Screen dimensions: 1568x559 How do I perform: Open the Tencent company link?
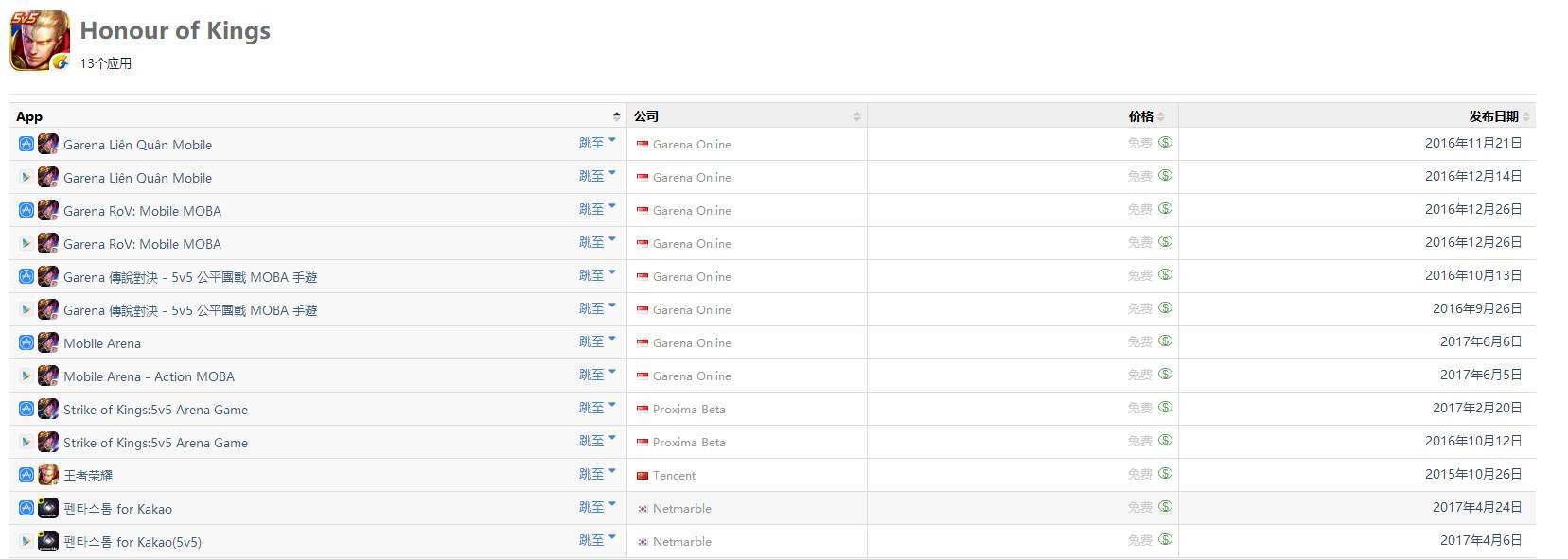(674, 476)
